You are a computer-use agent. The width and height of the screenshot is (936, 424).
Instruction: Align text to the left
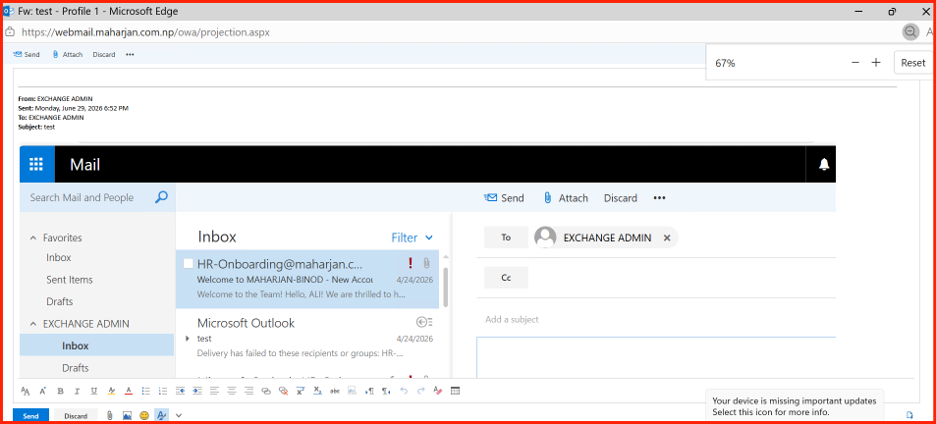(214, 391)
